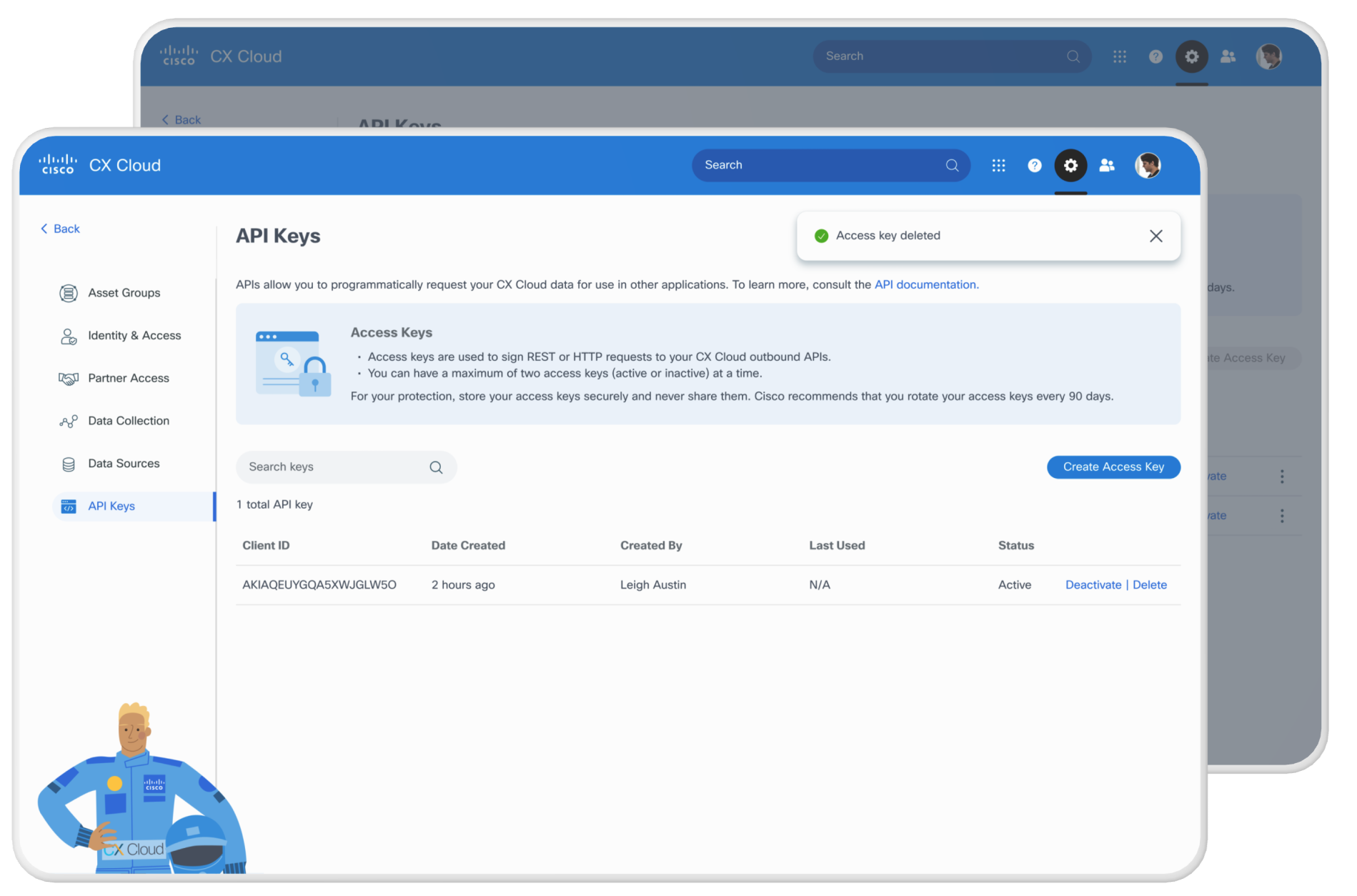Click magnifier icon in Search keys field
Screen dimensions: 1357x896
[436, 467]
